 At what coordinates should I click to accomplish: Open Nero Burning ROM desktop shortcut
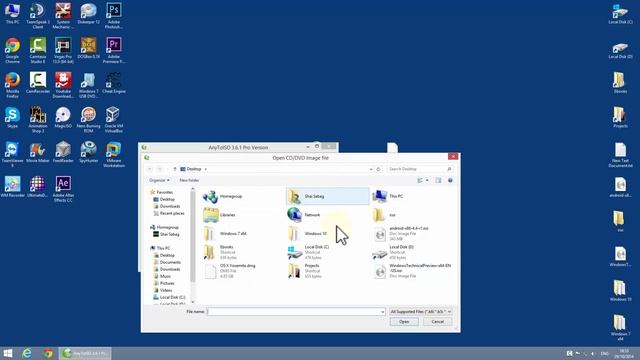(x=88, y=120)
